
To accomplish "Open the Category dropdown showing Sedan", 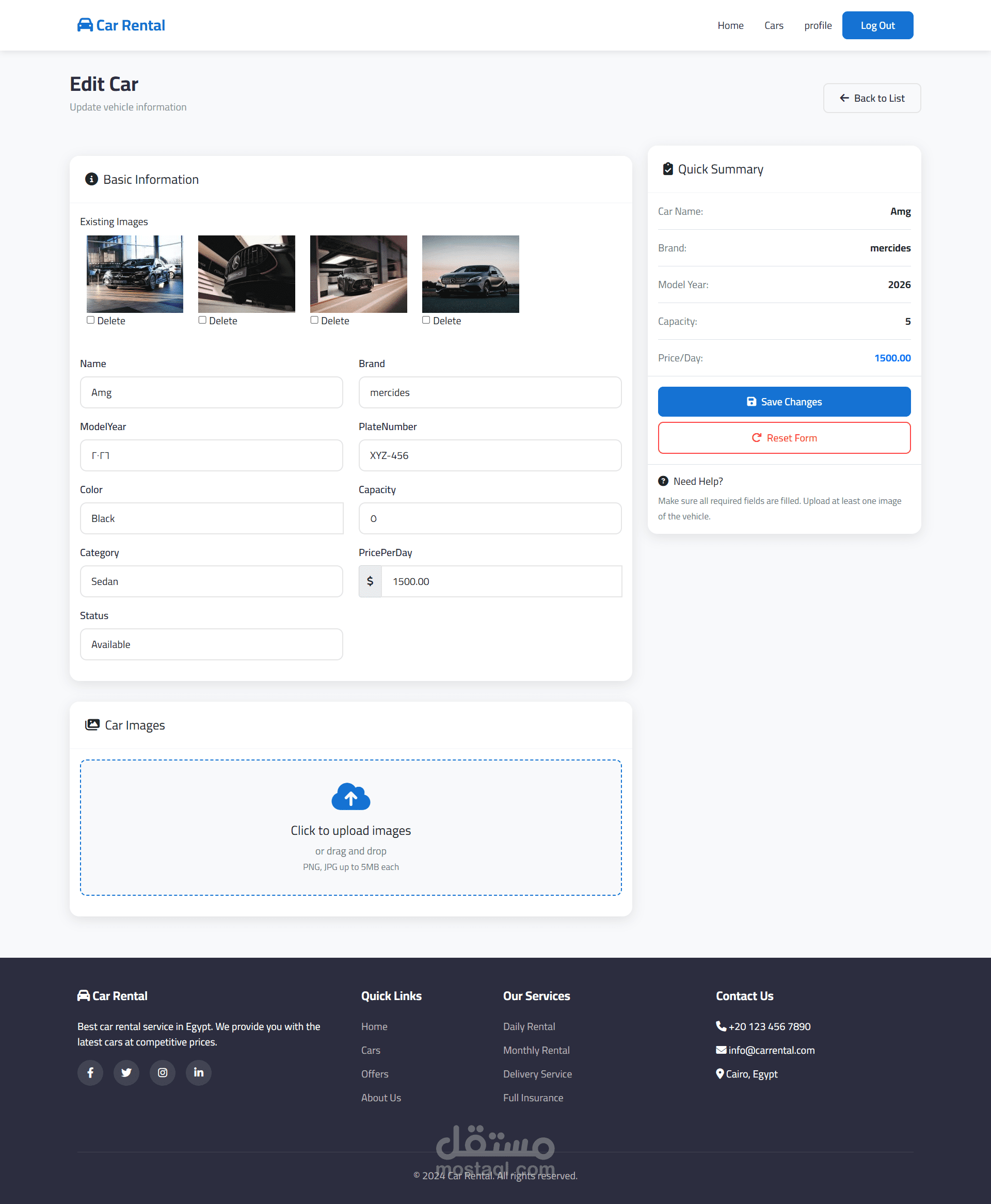I will (211, 581).
